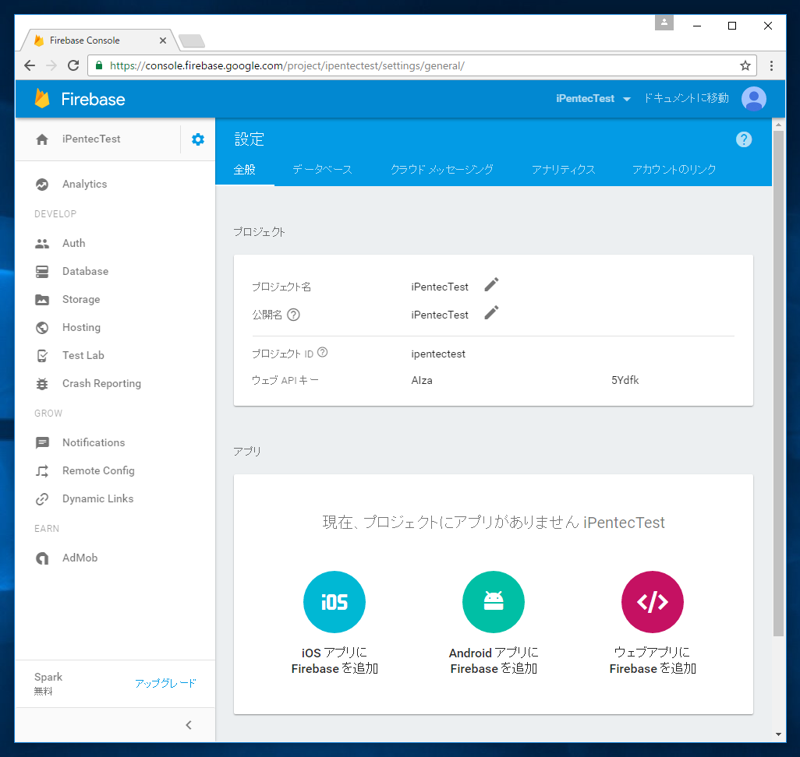This screenshot has width=800, height=757.
Task: Click the 5Ydfk API key ending
Action: (625, 381)
